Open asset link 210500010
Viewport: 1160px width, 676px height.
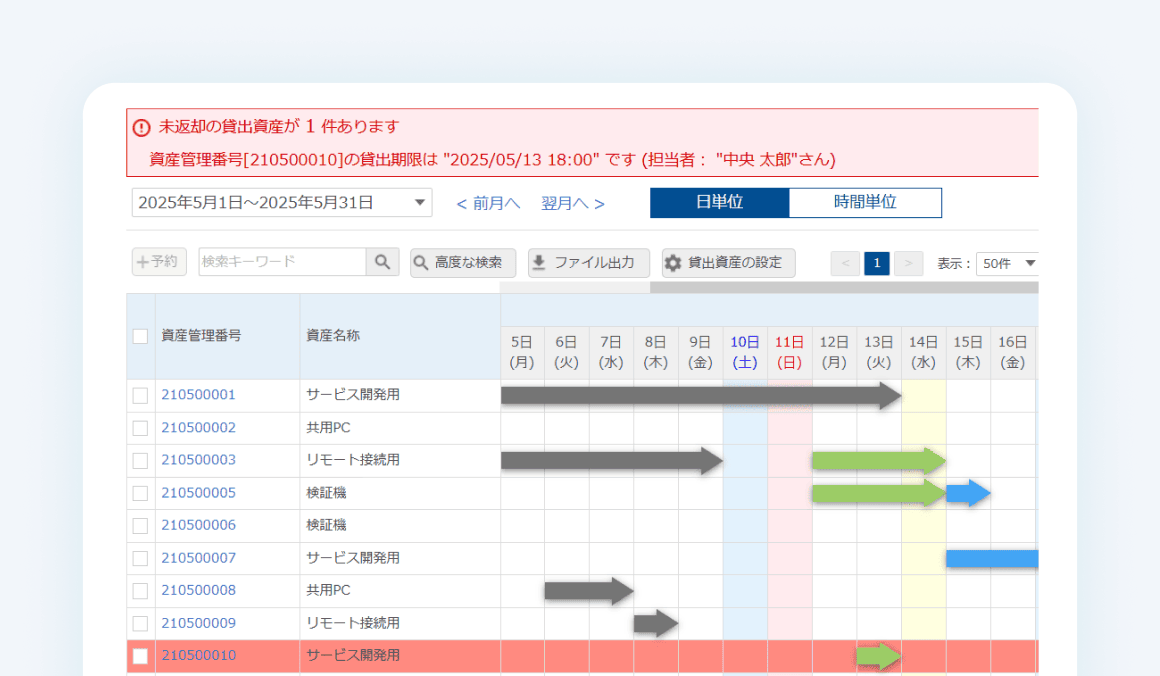(198, 655)
